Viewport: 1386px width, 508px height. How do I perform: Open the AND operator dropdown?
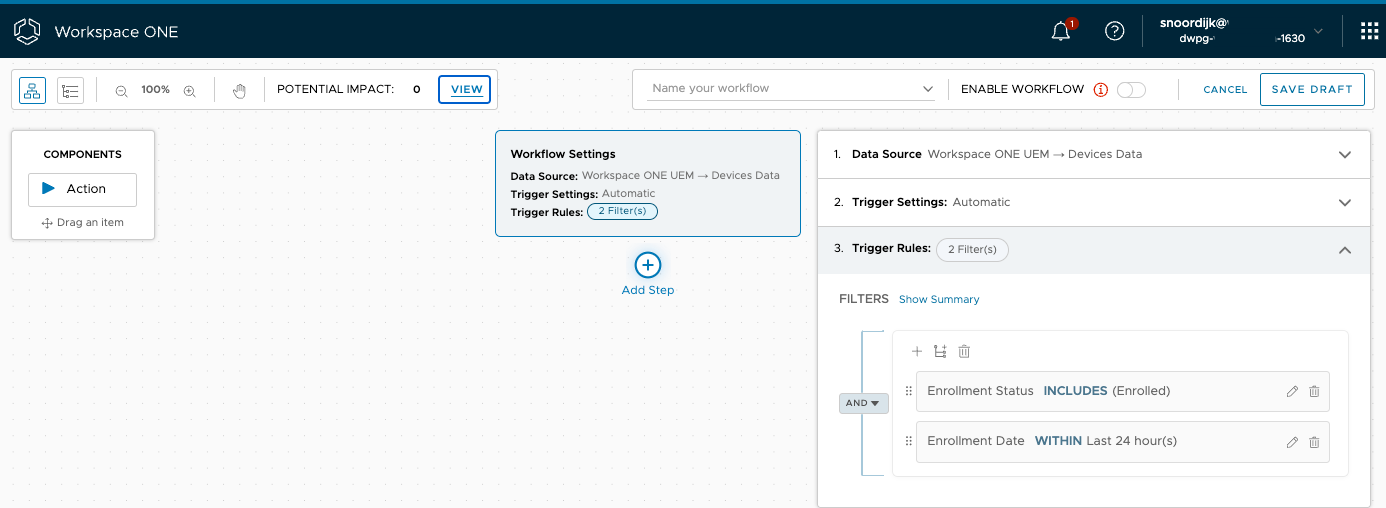863,403
